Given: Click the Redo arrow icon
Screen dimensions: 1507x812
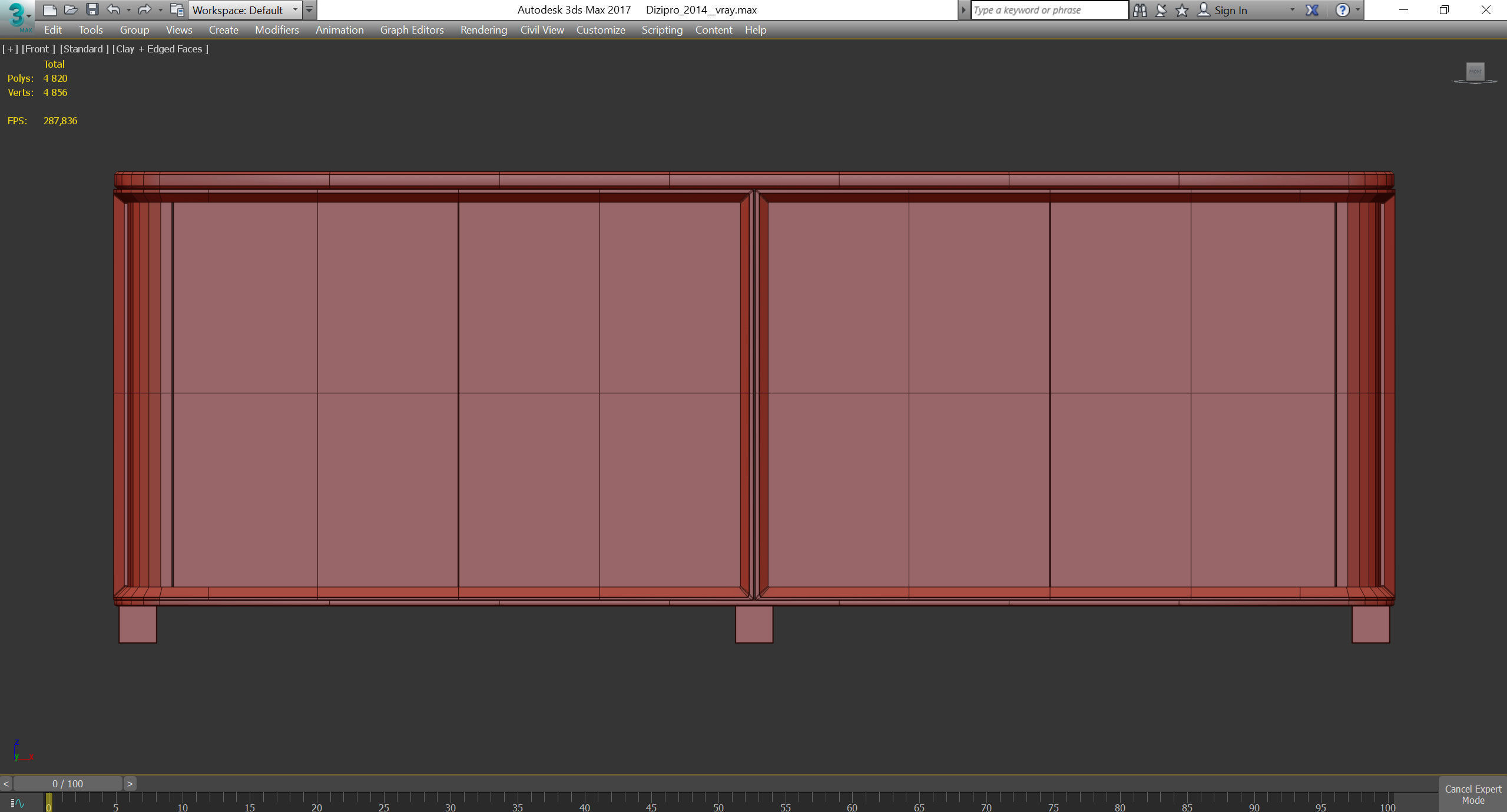Looking at the screenshot, I should (144, 10).
